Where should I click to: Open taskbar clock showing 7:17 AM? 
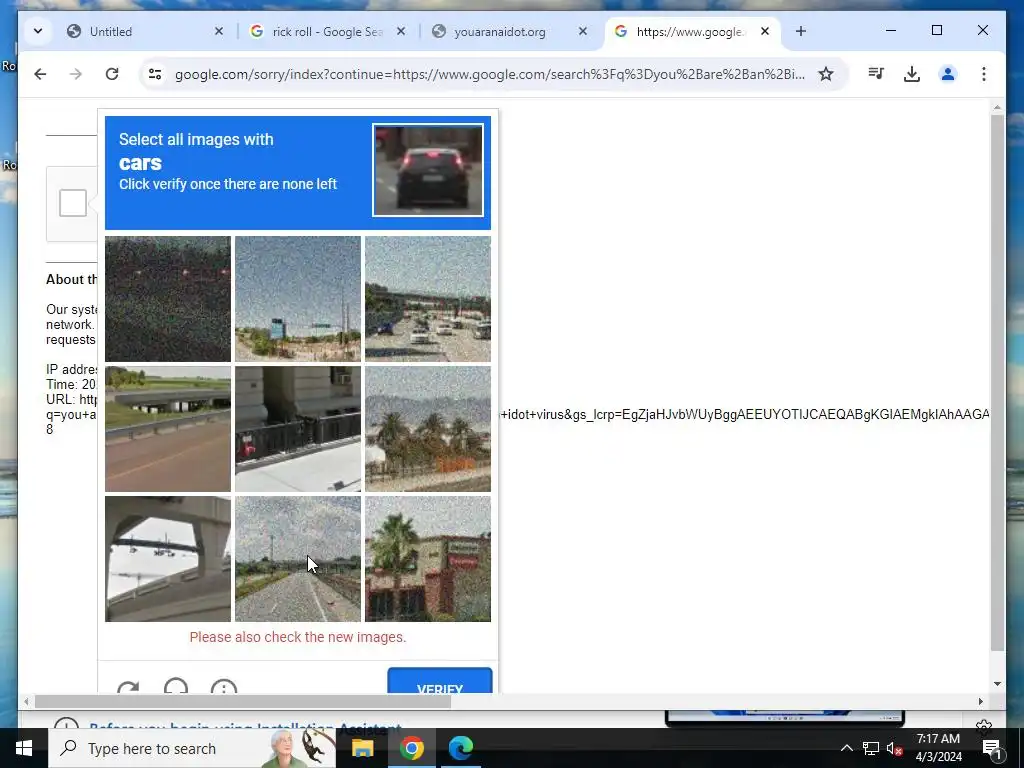point(938,748)
